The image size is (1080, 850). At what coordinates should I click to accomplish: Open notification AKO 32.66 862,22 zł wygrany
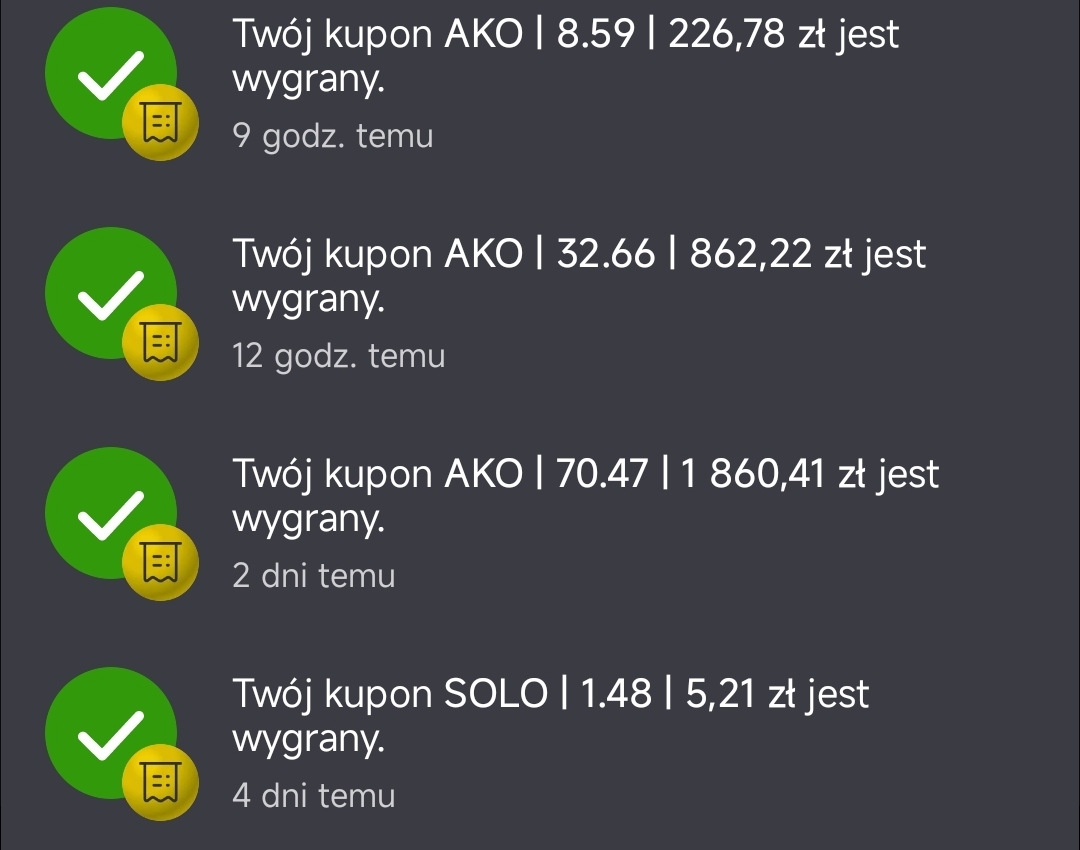coord(540,303)
